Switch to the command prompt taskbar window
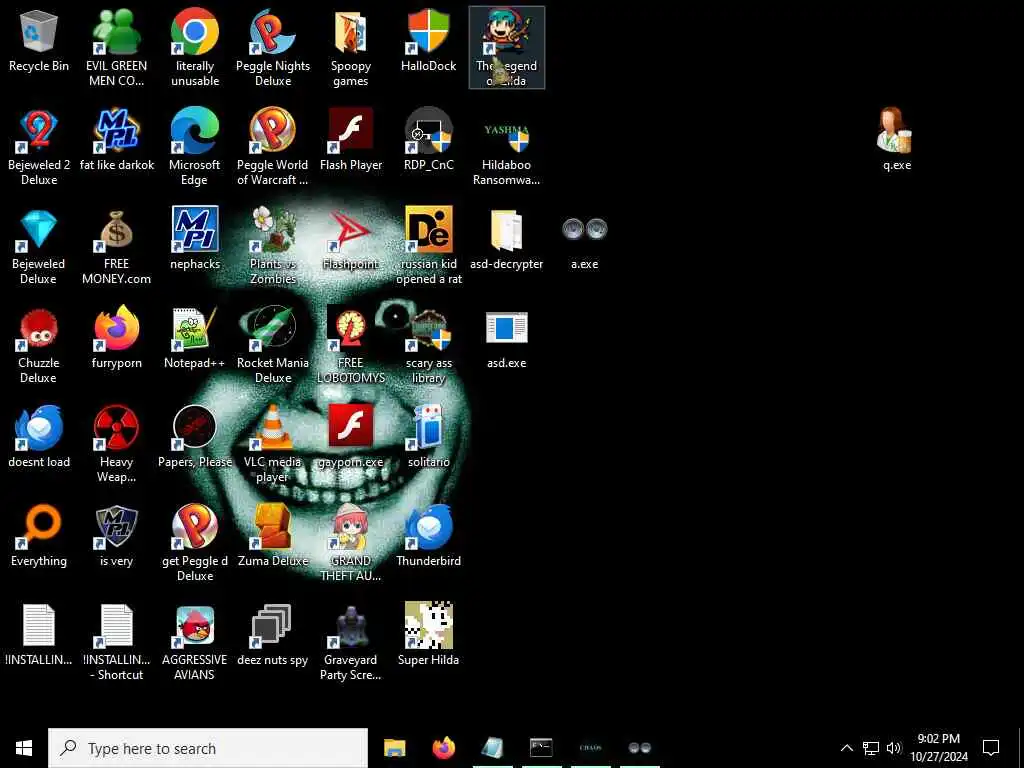 point(541,748)
